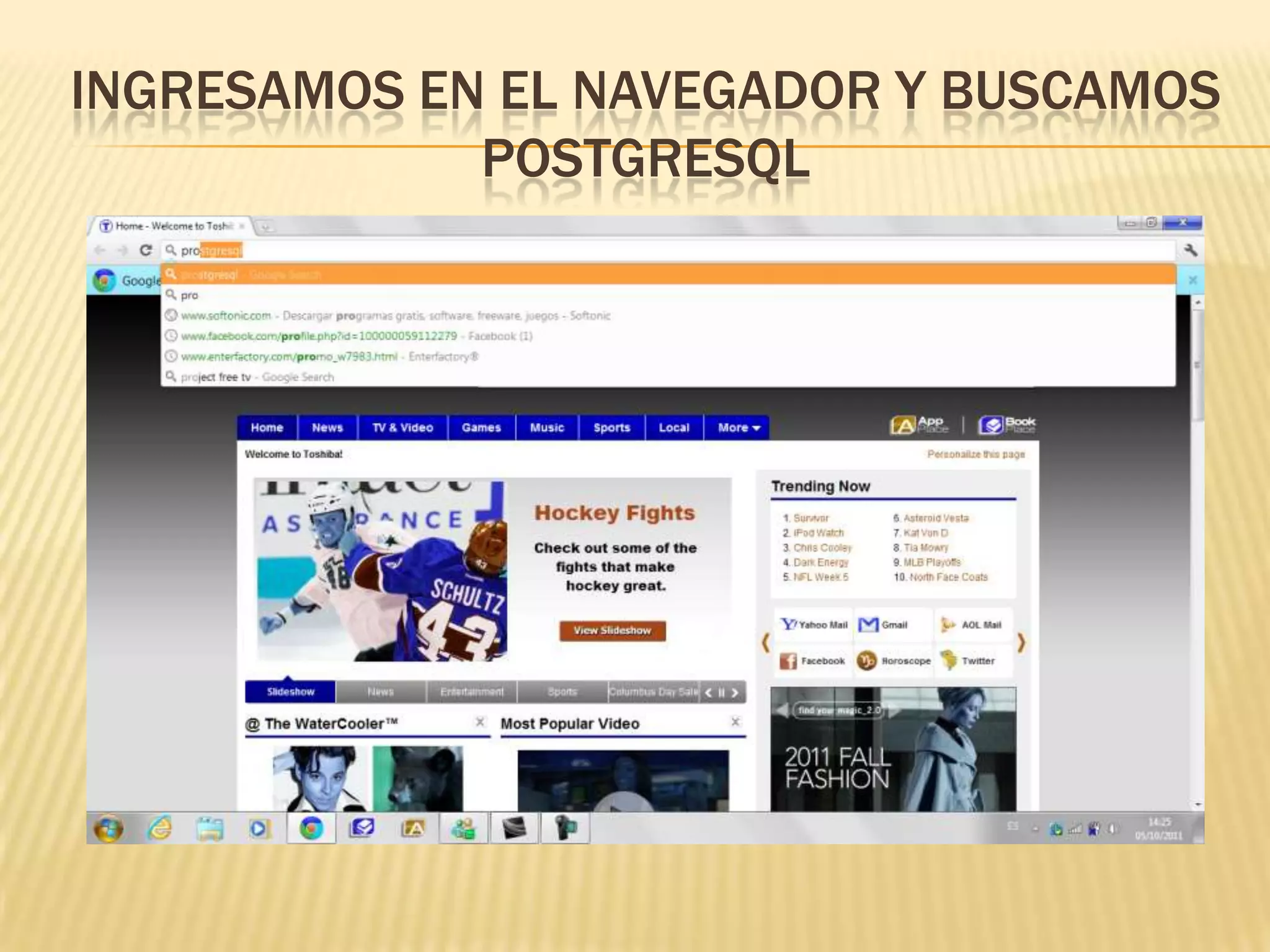This screenshot has height=952, width=1270.
Task: Click the Windows Start orb
Action: point(109,829)
